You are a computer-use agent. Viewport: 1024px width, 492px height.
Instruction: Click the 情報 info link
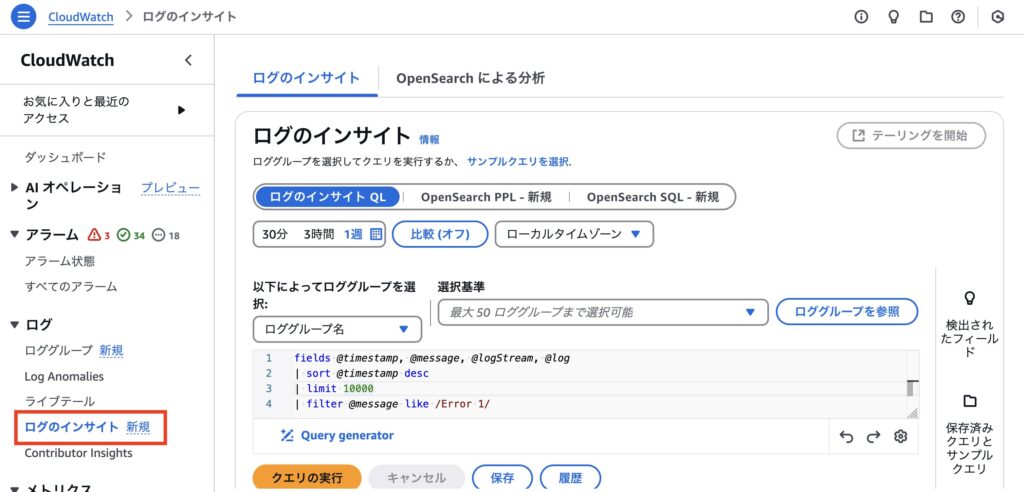[x=430, y=139]
